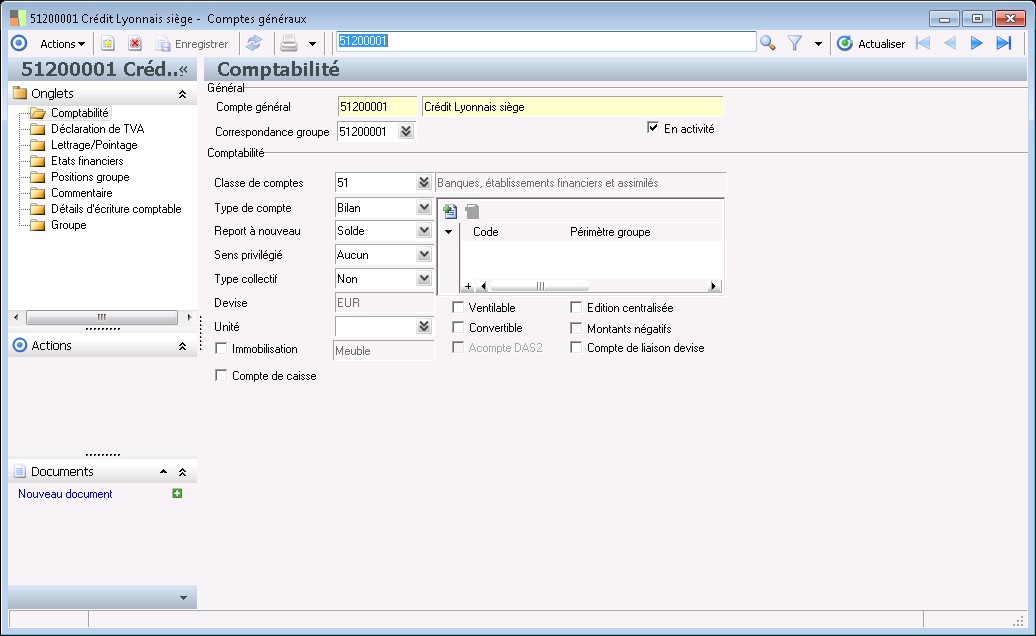Click the Actualiser button
The width and height of the screenshot is (1036, 636).
[x=871, y=44]
